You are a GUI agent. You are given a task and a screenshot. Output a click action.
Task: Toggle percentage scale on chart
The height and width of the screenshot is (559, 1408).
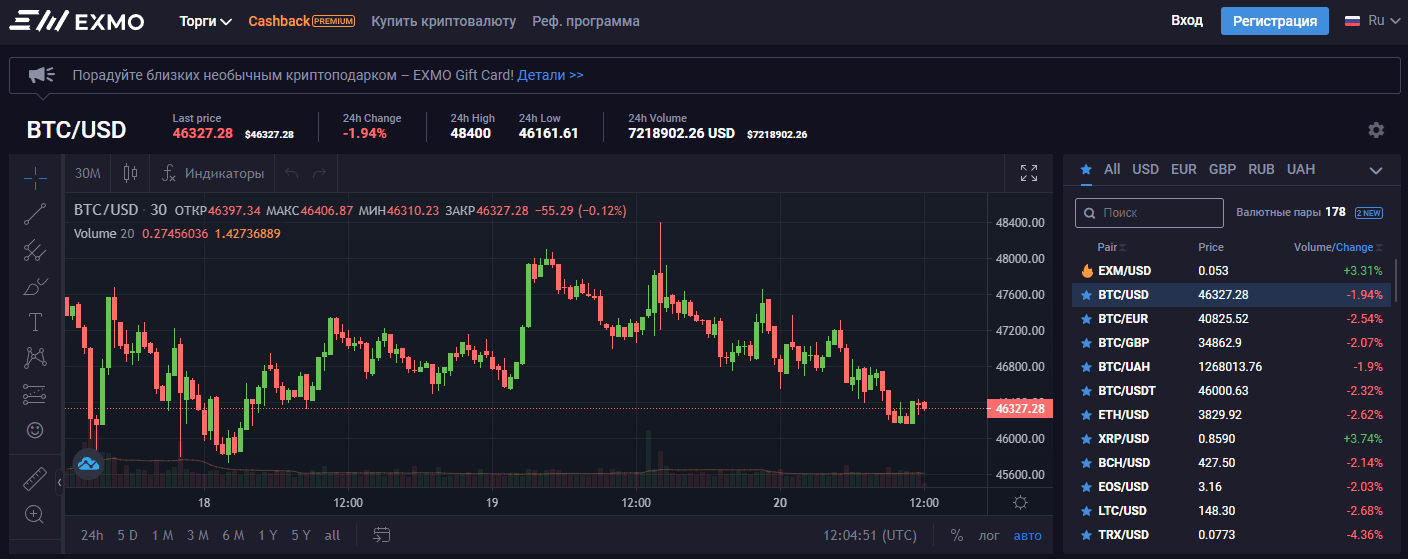pyautogui.click(x=957, y=535)
